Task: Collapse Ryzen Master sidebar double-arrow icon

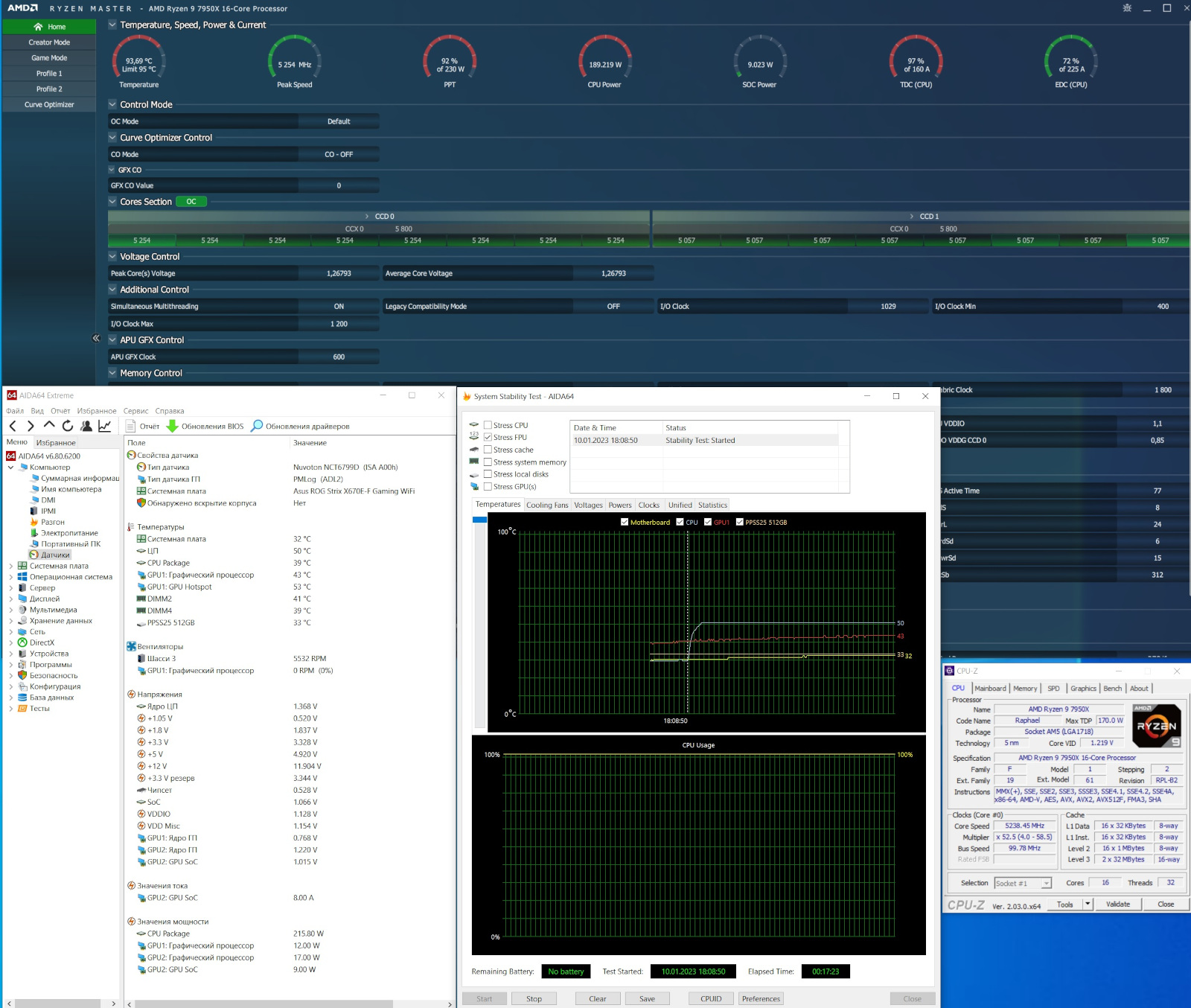Action: [x=96, y=338]
